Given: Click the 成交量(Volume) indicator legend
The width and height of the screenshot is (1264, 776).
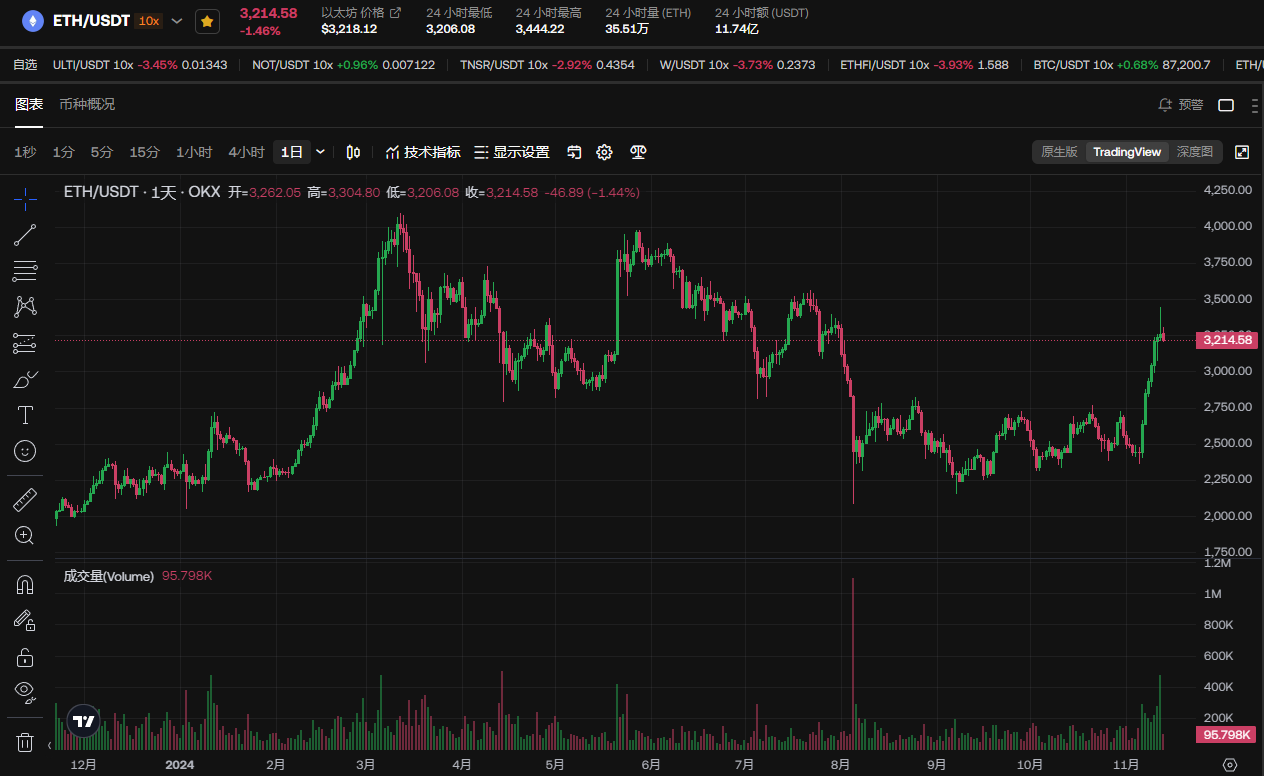Looking at the screenshot, I should (108, 576).
